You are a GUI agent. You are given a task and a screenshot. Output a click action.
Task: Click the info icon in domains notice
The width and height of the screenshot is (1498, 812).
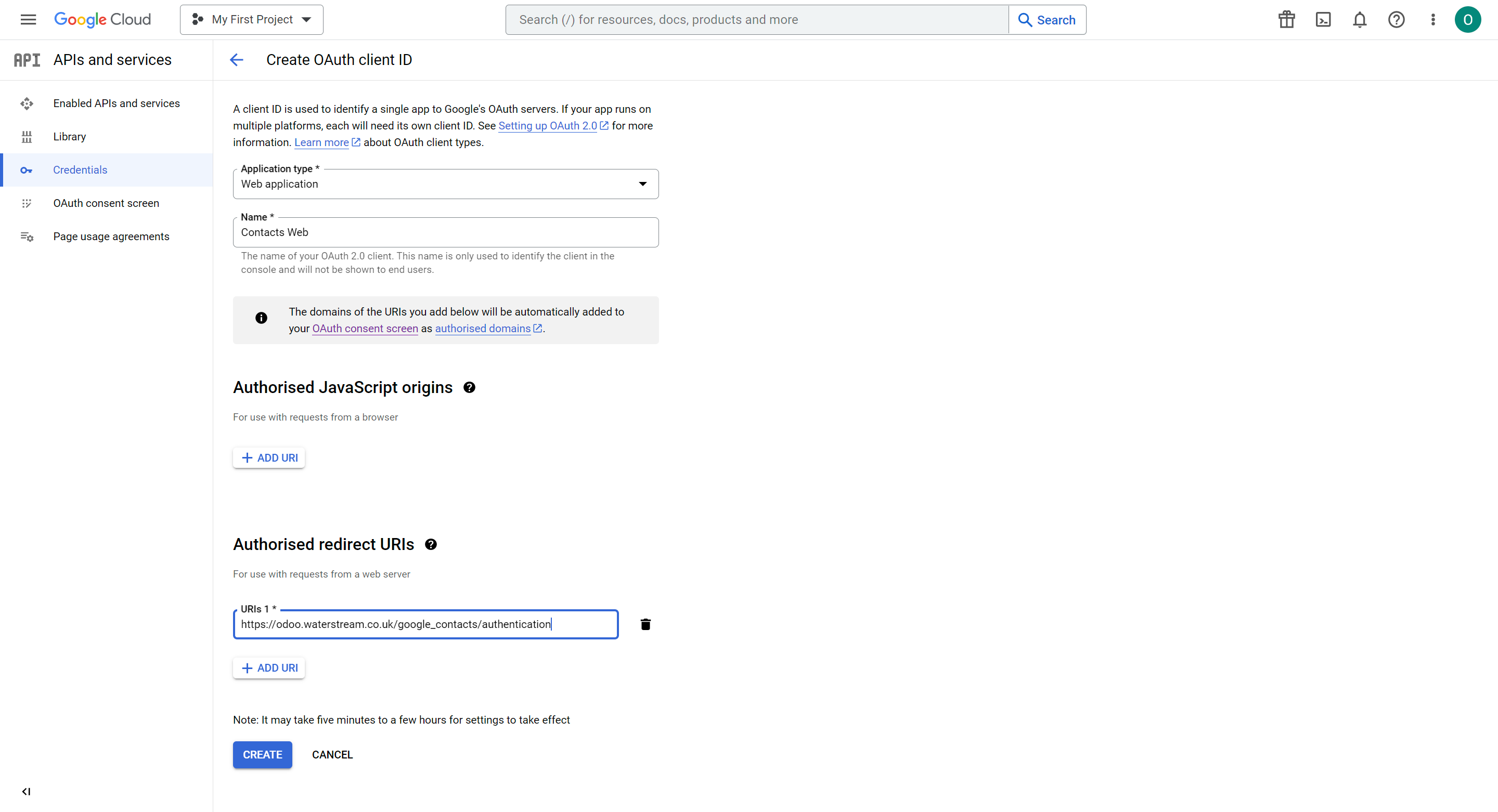click(261, 318)
